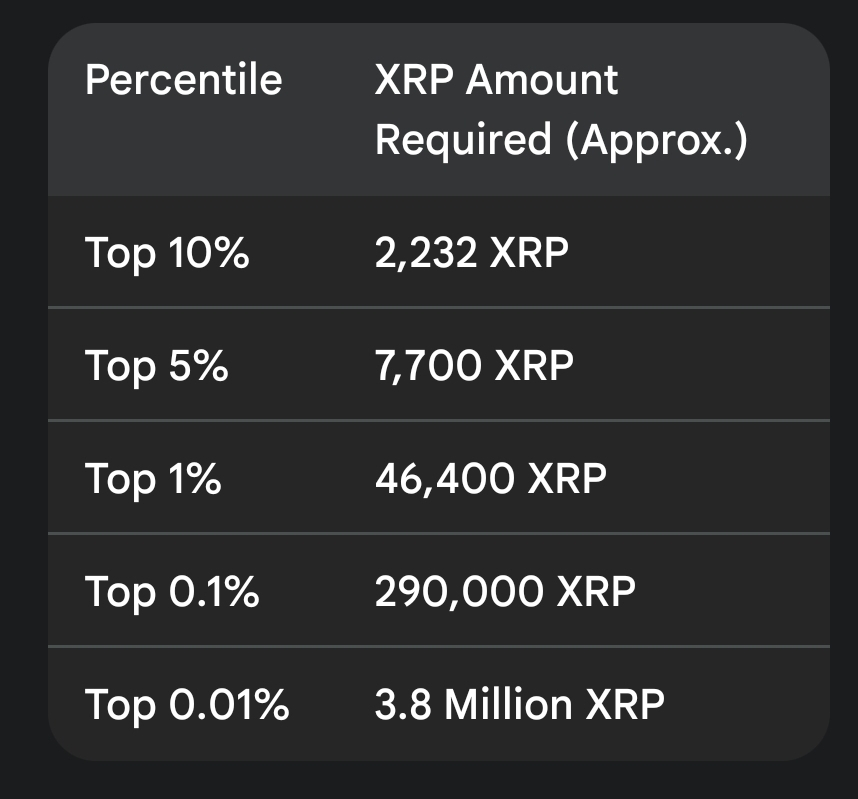Click the '(Approx.)' text in the header

pos(656,141)
